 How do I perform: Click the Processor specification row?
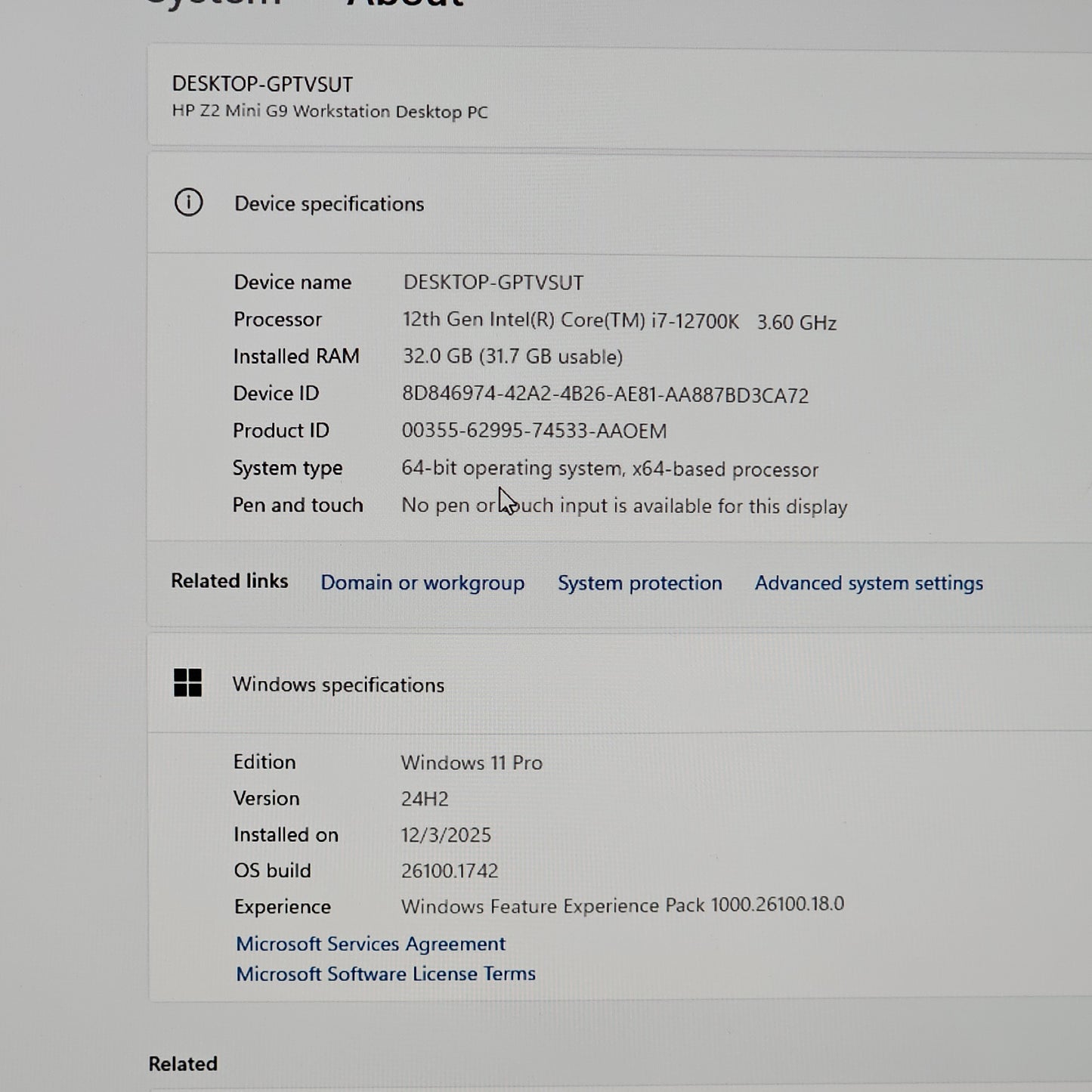click(529, 320)
